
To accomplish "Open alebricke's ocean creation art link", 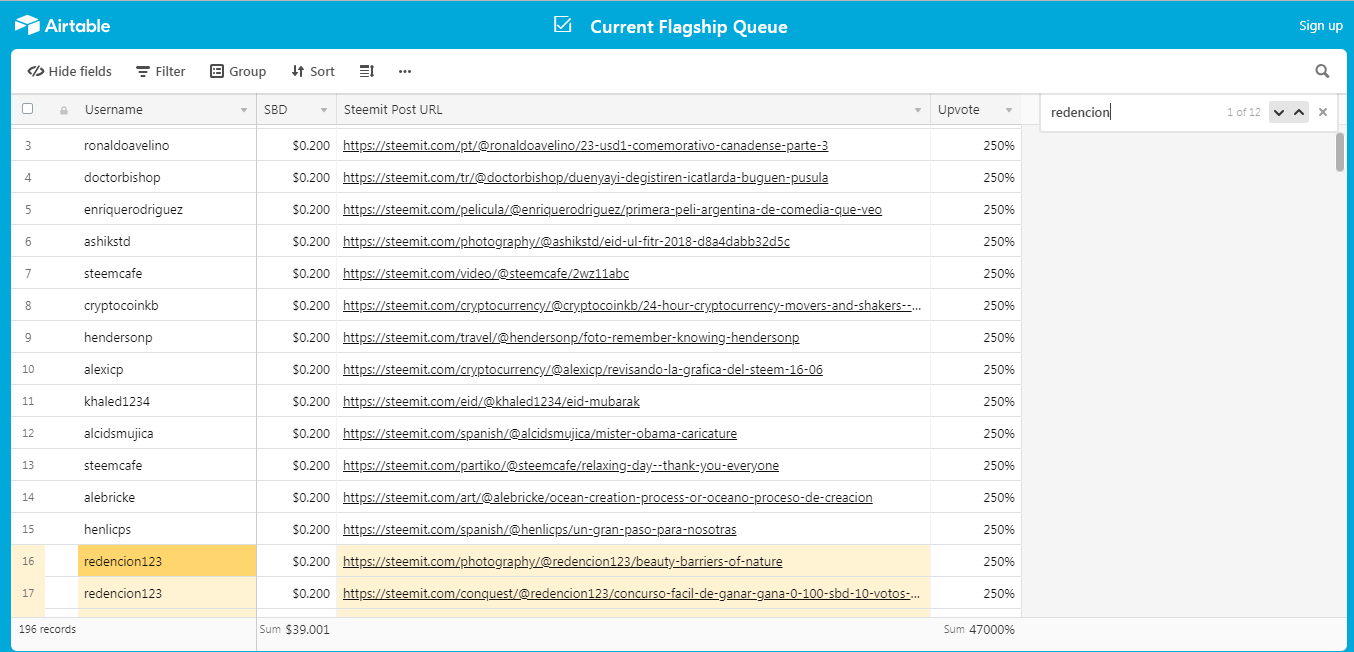I will click(608, 498).
